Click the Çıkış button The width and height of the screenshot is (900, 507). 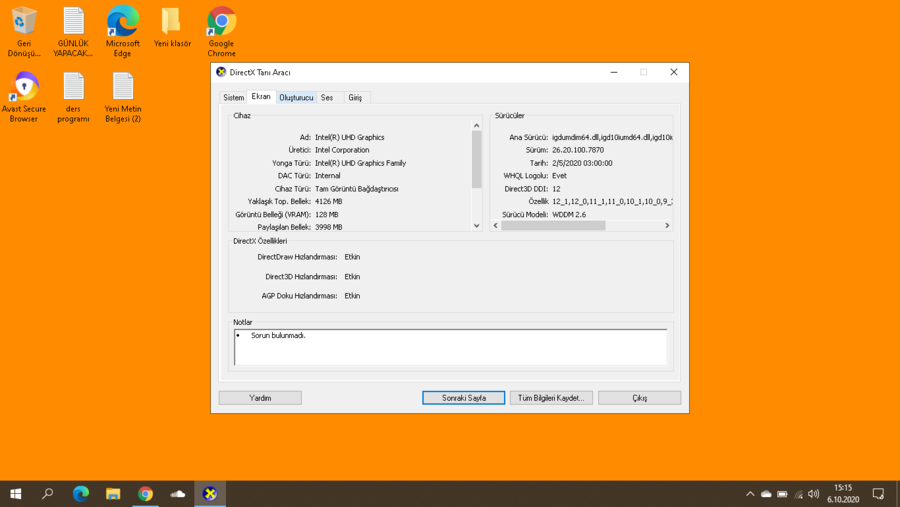[639, 398]
